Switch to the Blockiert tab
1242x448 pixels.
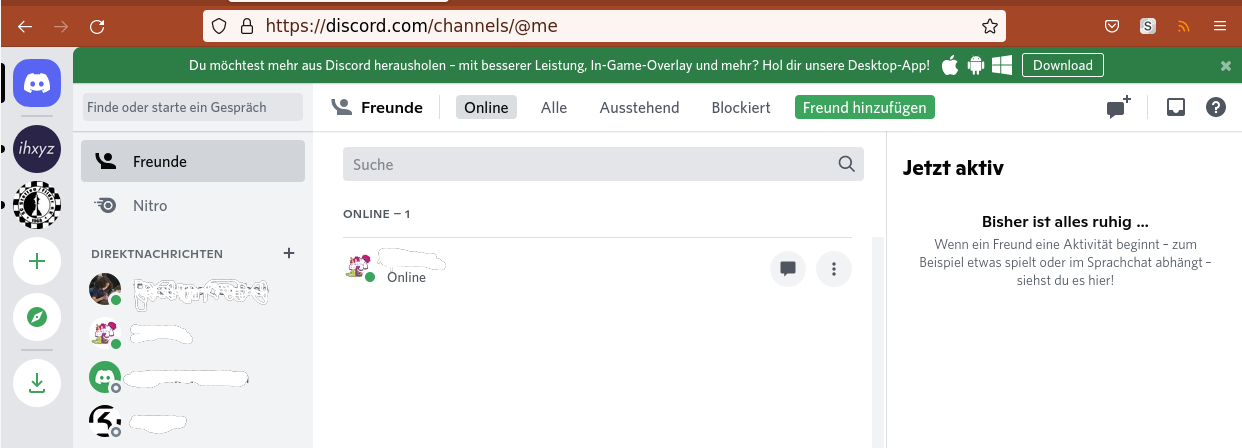click(x=741, y=107)
